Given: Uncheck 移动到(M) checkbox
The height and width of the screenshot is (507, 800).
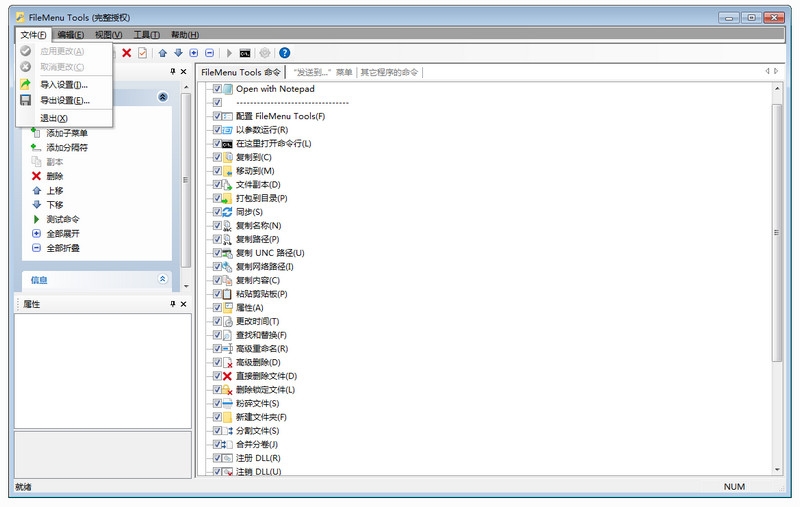Looking at the screenshot, I should pyautogui.click(x=217, y=171).
